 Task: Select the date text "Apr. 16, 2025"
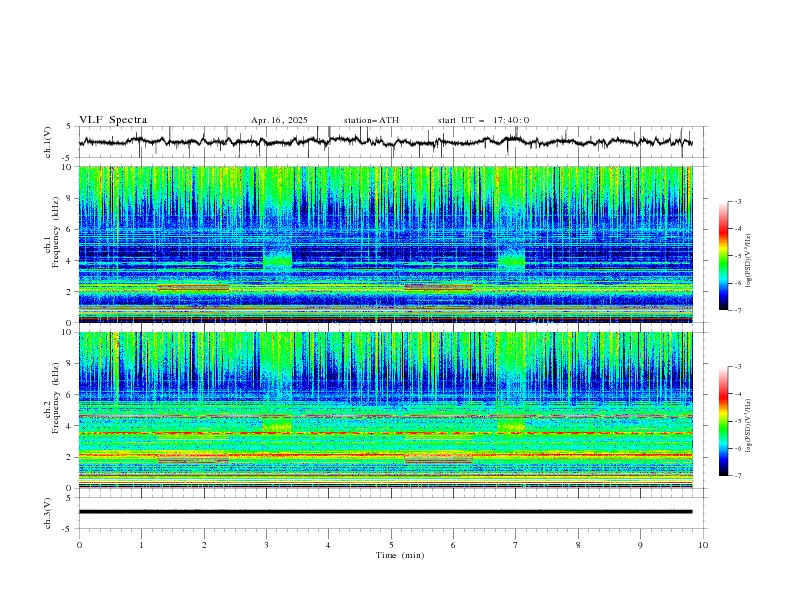point(279,120)
